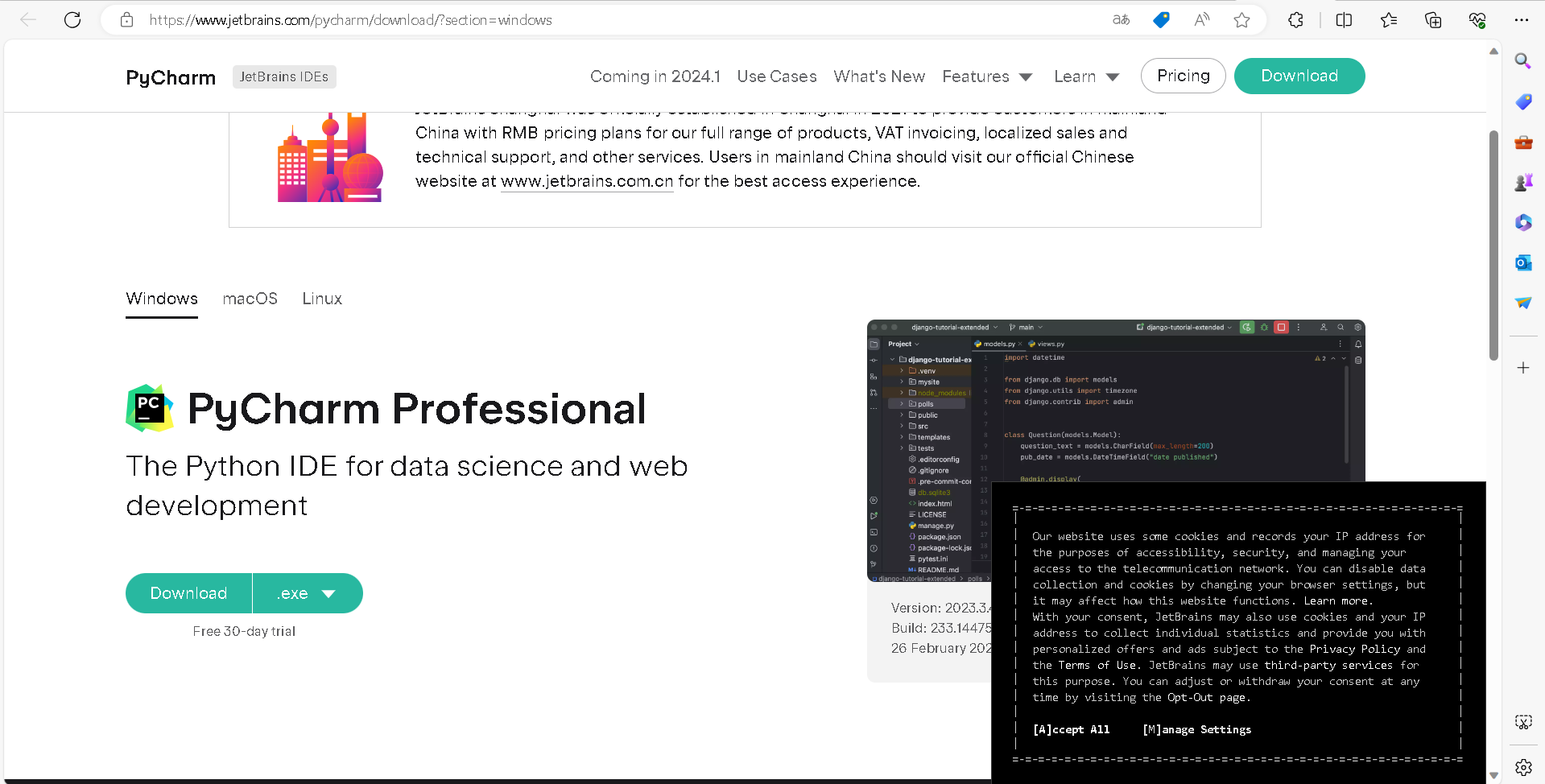Accept all cookies in consent banner
This screenshot has width=1545, height=784.
point(1072,729)
